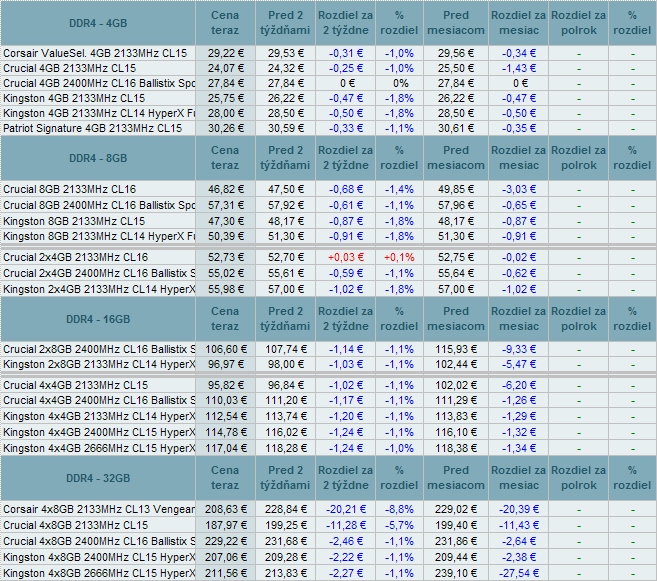Select the current price 187,97 € cell
657x581 pixels.
coord(225,525)
